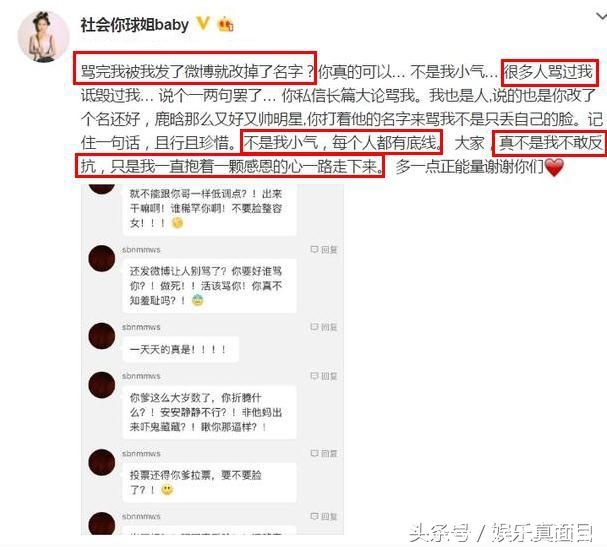The image size is (607, 550).
Task: Click the yellow emoji after 整容女
Action: point(177,223)
